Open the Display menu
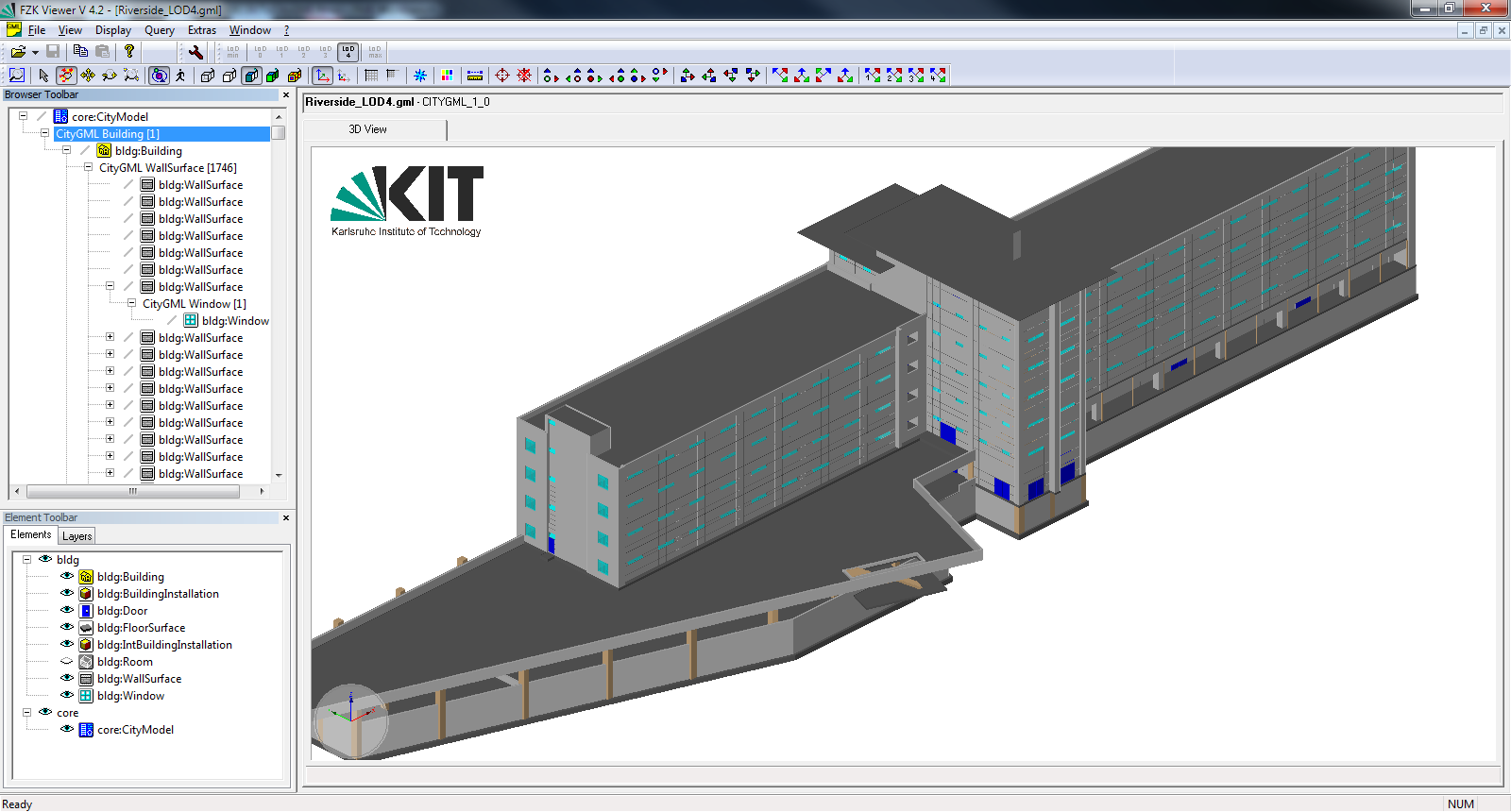The width and height of the screenshot is (1511, 812). (x=113, y=30)
